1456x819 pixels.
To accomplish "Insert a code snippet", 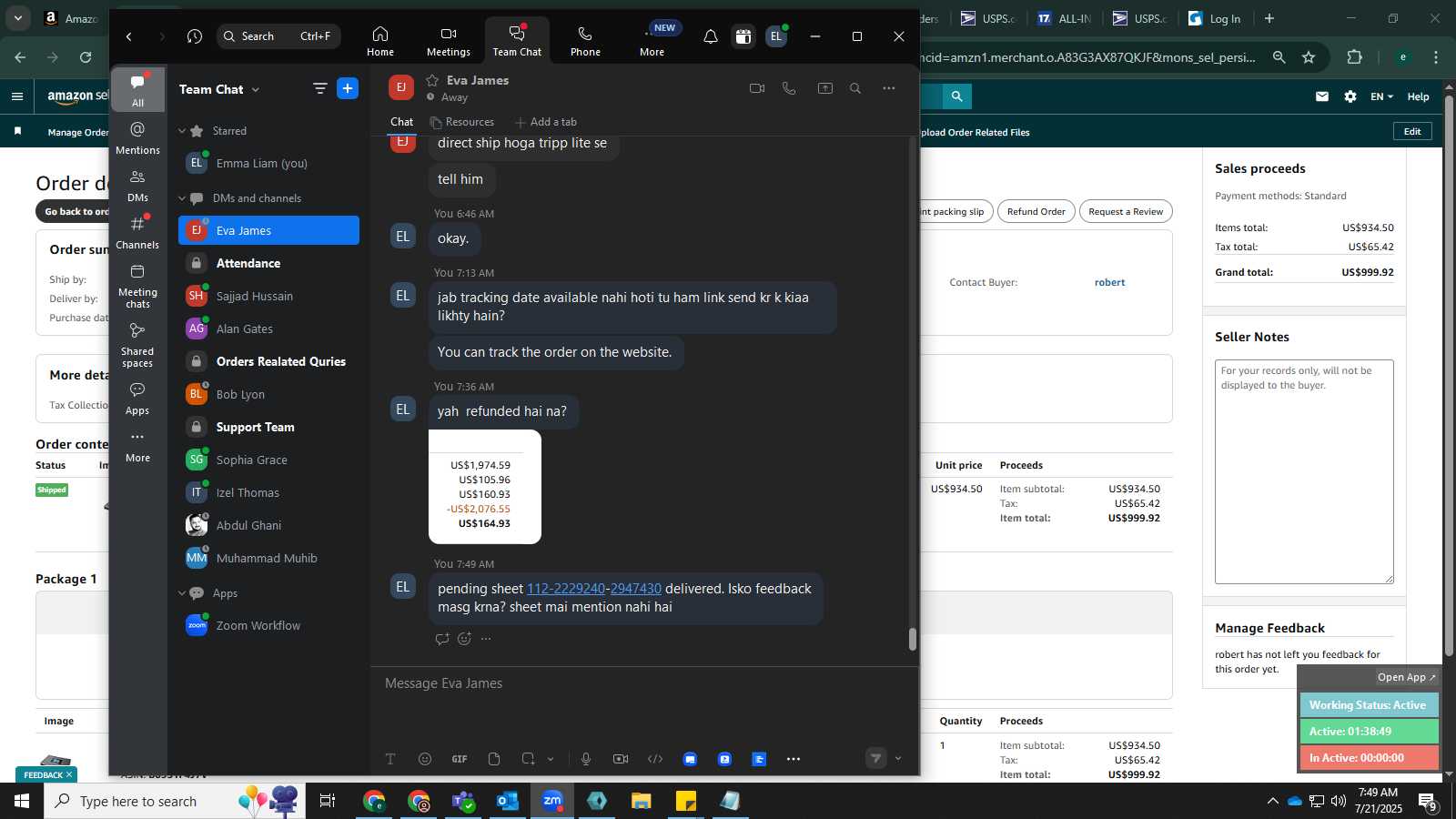I will 655,759.
